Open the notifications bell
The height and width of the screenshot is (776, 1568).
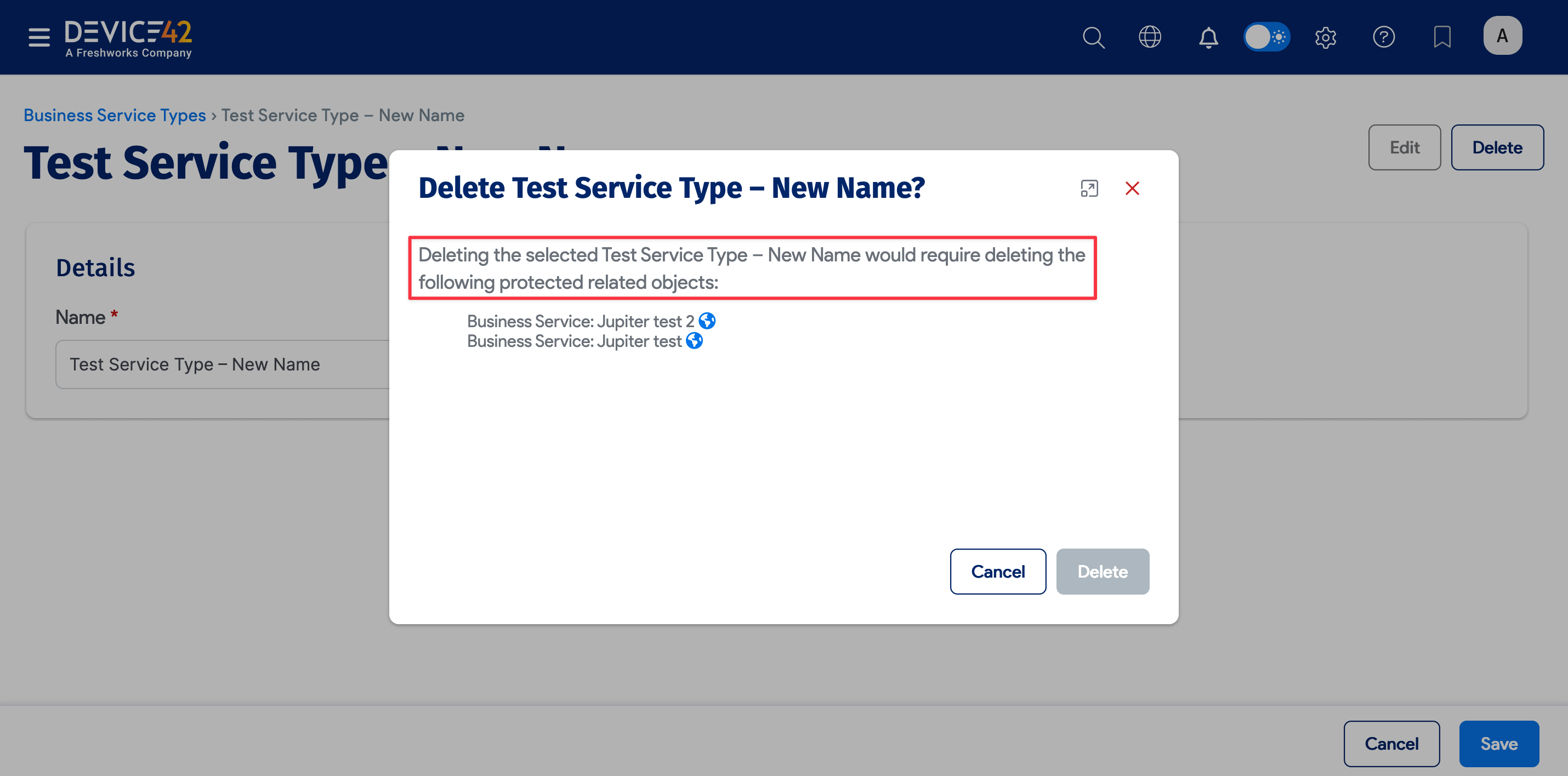(1208, 37)
